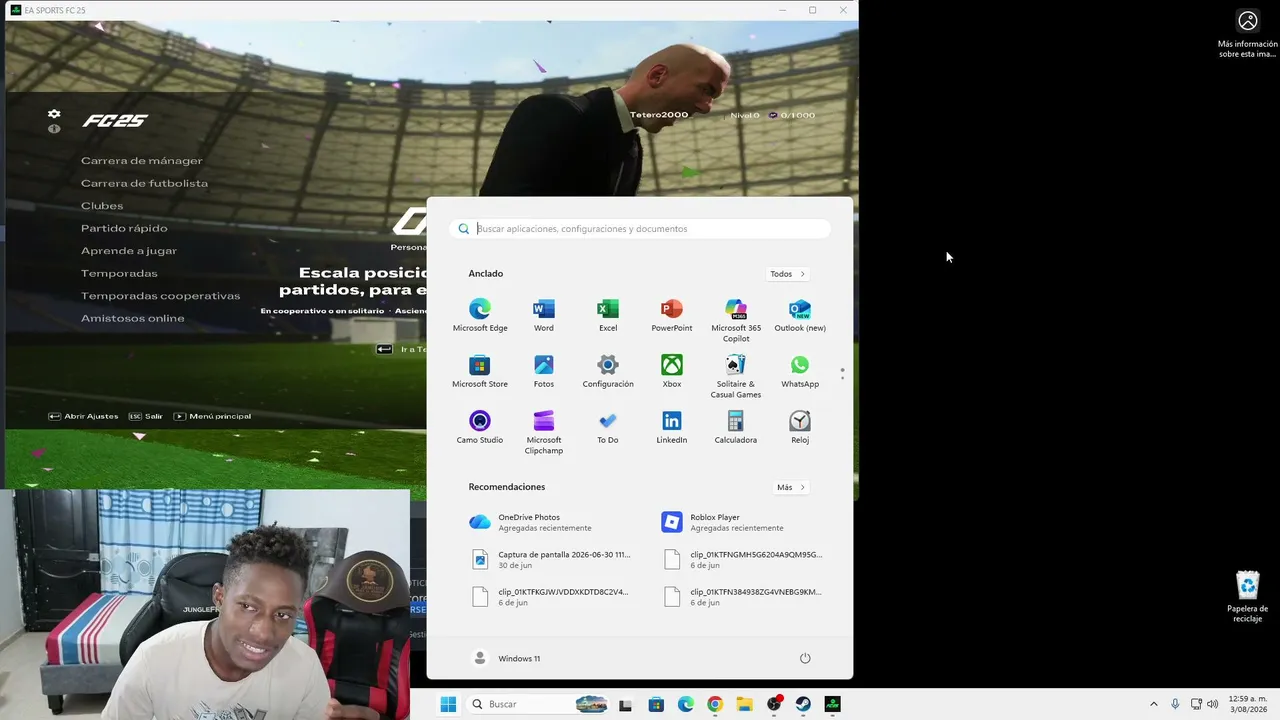
Task: Launch the Fotos app
Action: pos(544,372)
